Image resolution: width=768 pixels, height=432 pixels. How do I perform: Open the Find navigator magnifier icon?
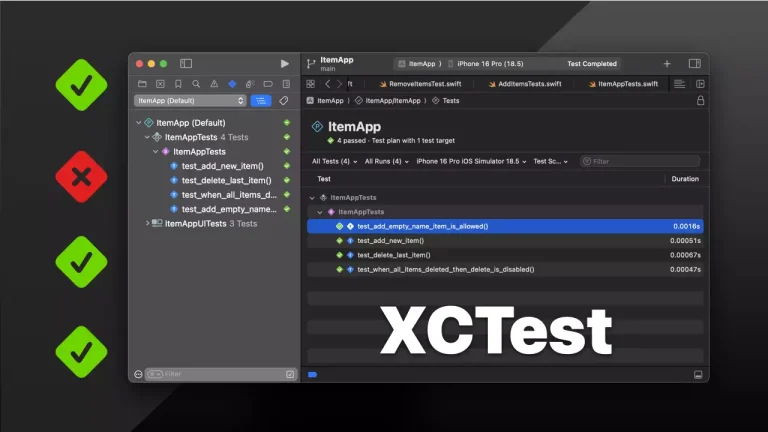pyautogui.click(x=196, y=84)
